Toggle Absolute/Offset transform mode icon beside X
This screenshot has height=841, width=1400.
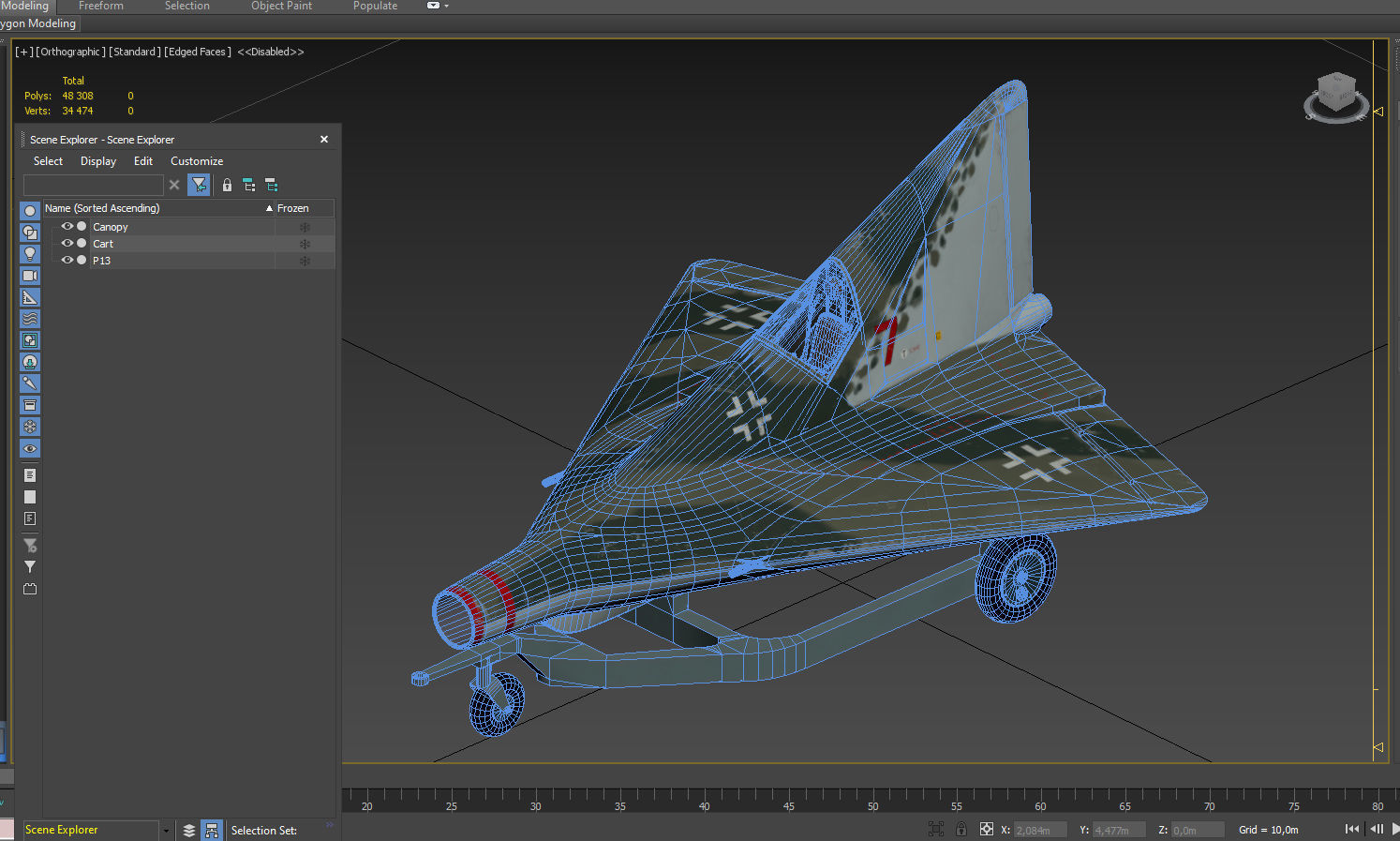point(987,829)
